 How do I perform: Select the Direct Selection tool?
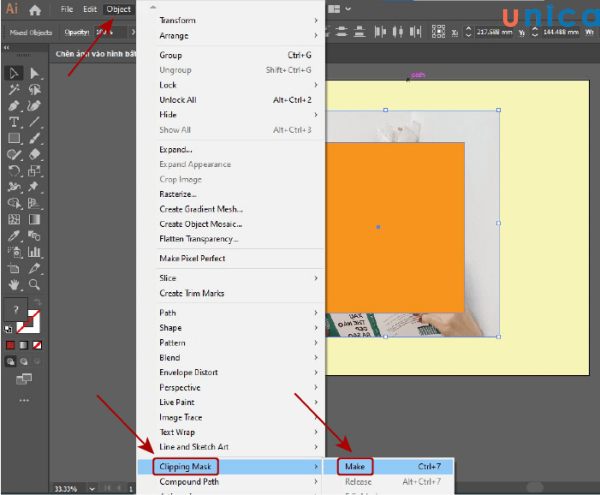35,73
